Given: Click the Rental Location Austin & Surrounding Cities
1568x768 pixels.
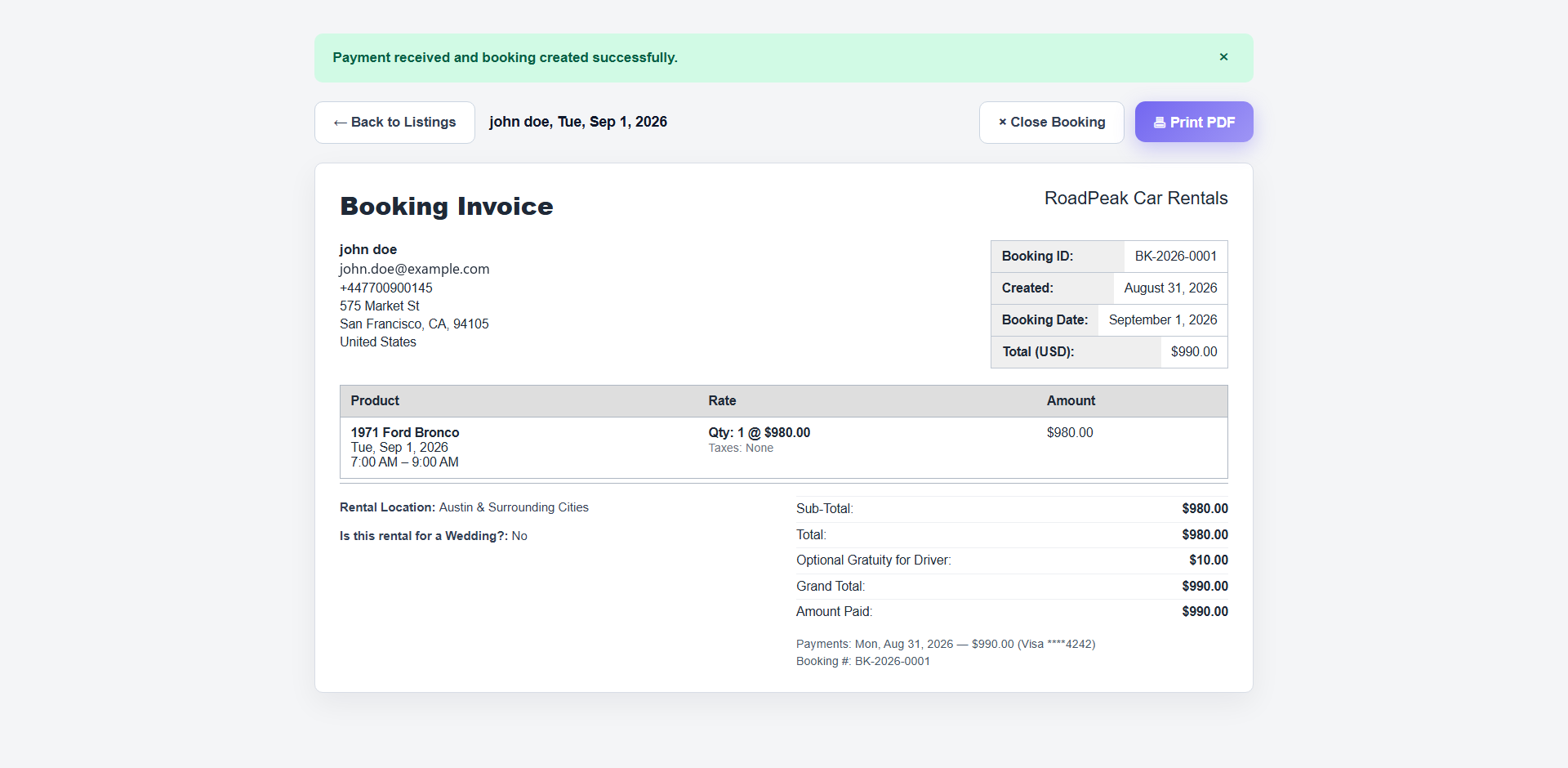Looking at the screenshot, I should [464, 507].
